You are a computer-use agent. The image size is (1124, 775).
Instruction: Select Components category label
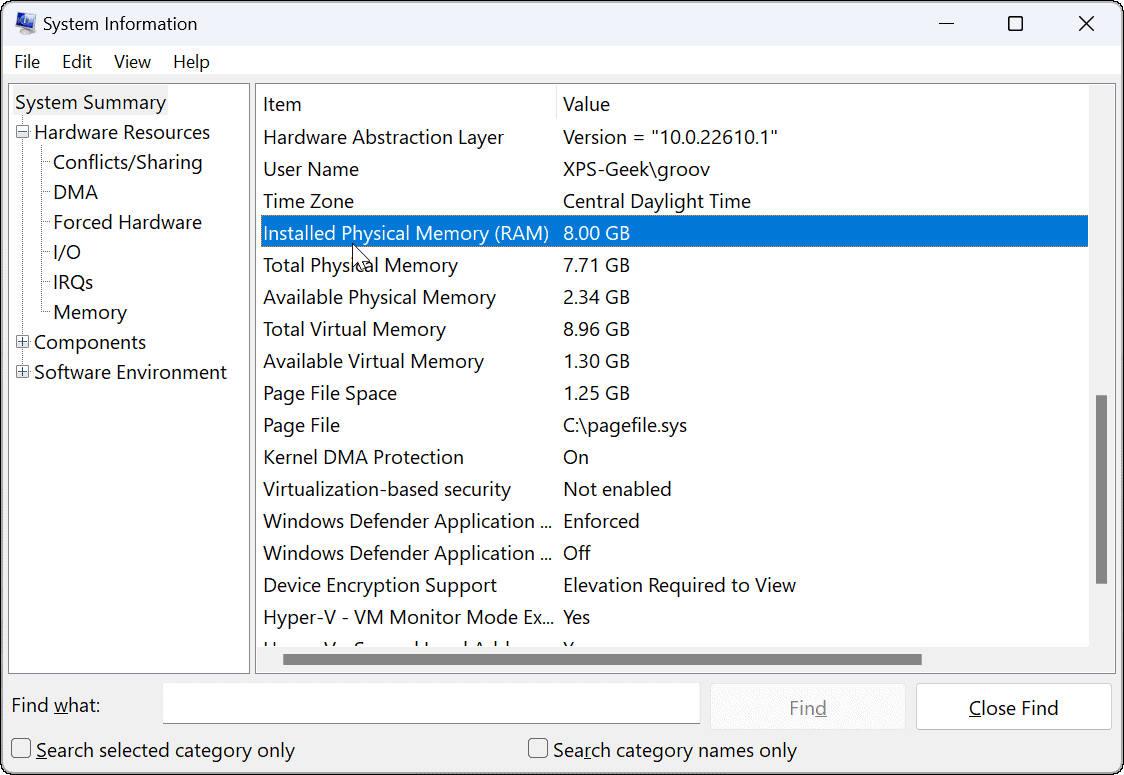pos(90,343)
